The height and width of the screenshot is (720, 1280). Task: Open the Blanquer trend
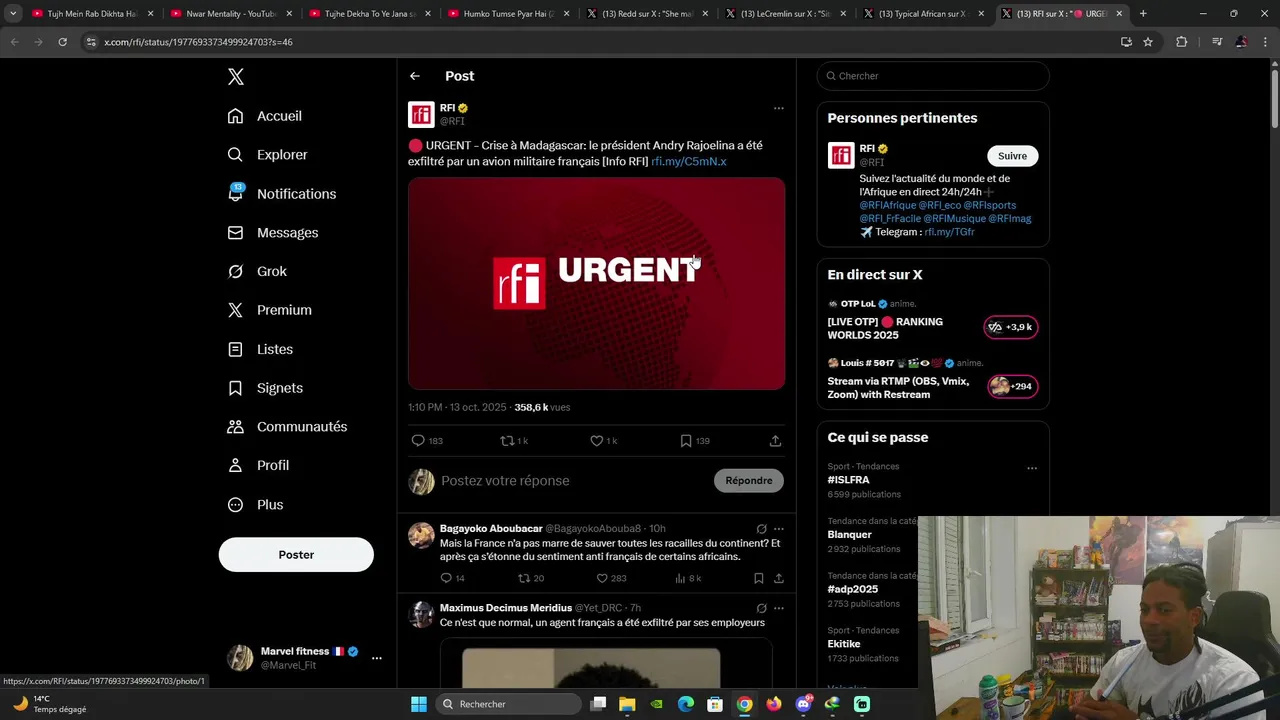pos(849,535)
